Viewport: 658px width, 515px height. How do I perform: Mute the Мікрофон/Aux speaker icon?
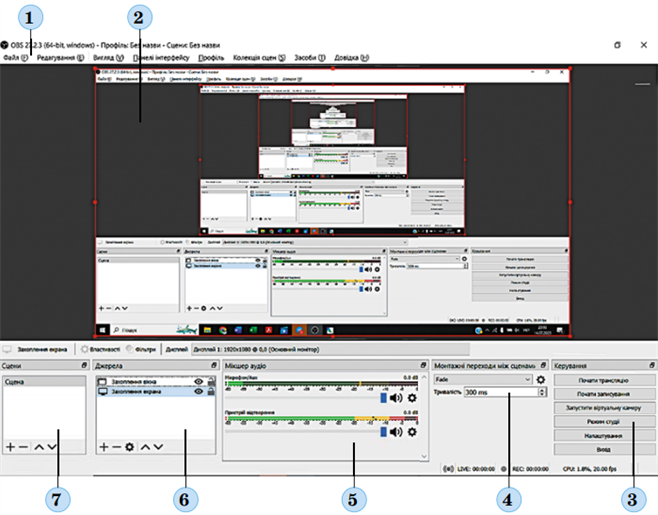(x=395, y=397)
